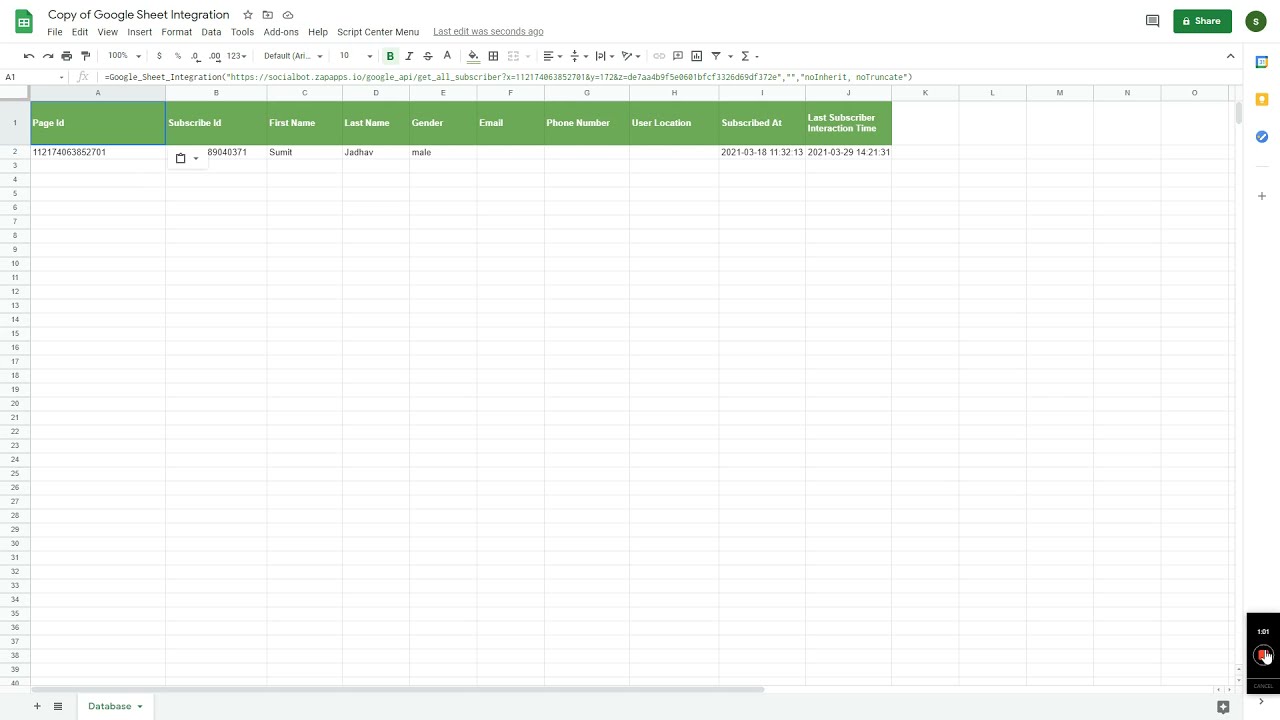Open the Google account avatar

(1256, 21)
